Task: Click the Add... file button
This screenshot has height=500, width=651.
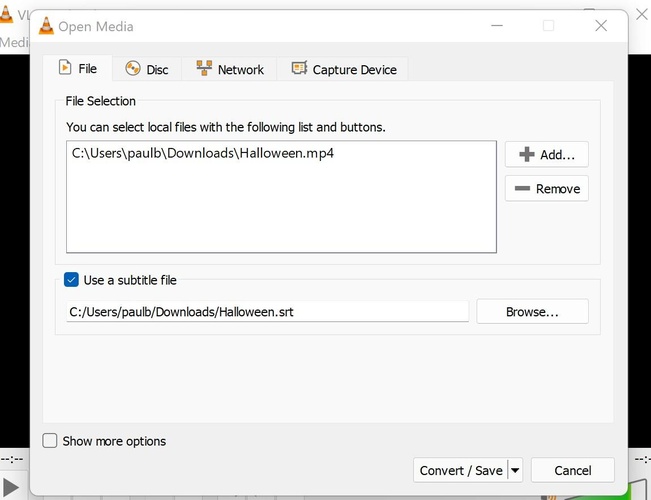Action: pos(546,154)
